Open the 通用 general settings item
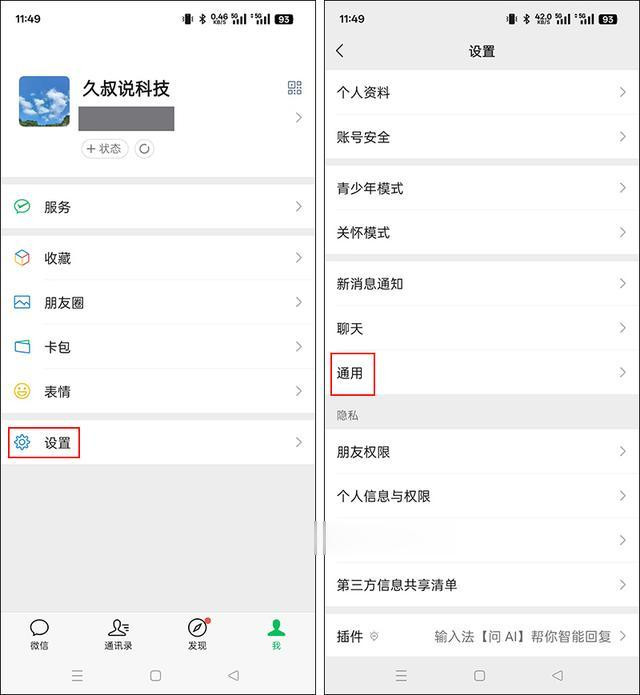Screen dimensions: 640x695 (482, 373)
